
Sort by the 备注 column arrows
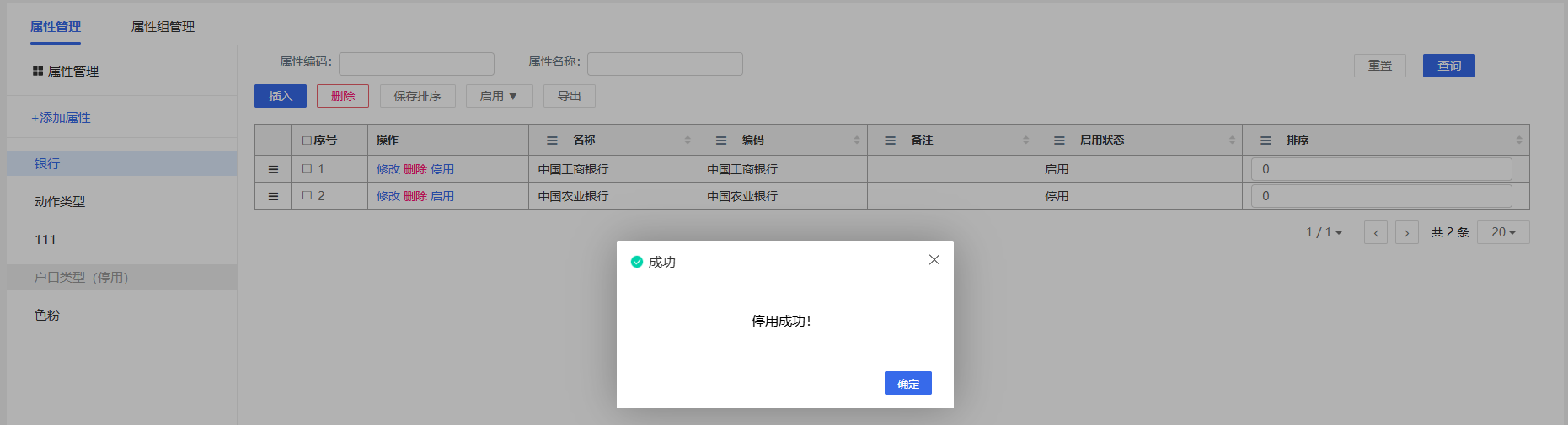click(1025, 141)
